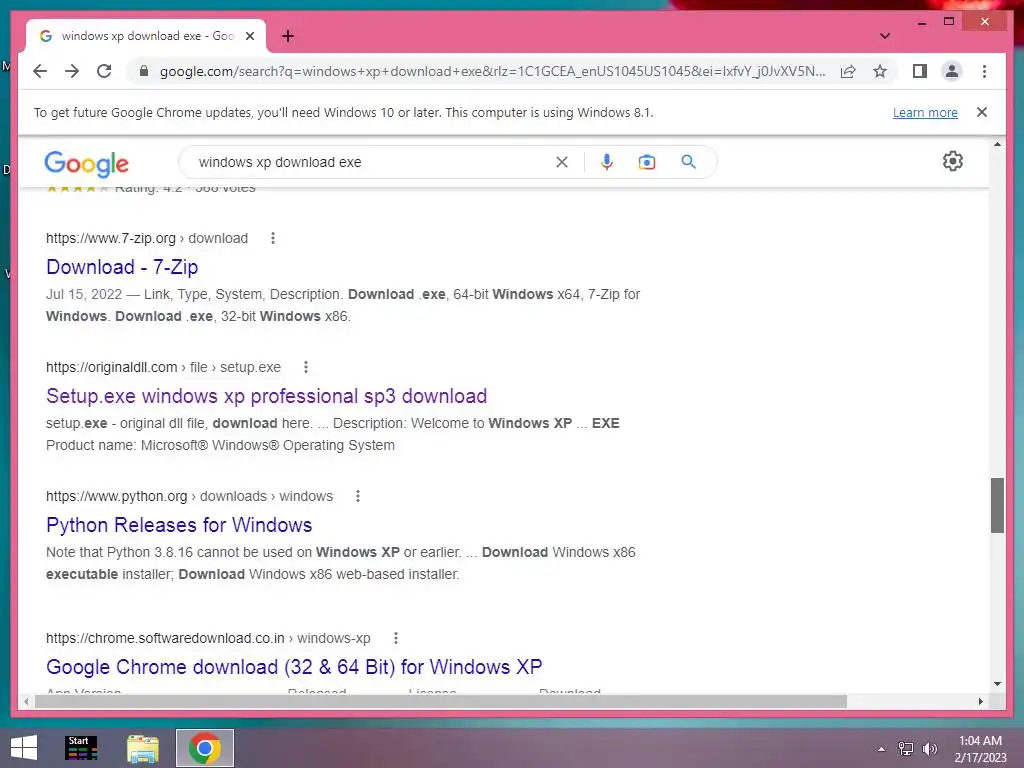Open the Learn more link about updates
The image size is (1024, 768).
click(925, 112)
